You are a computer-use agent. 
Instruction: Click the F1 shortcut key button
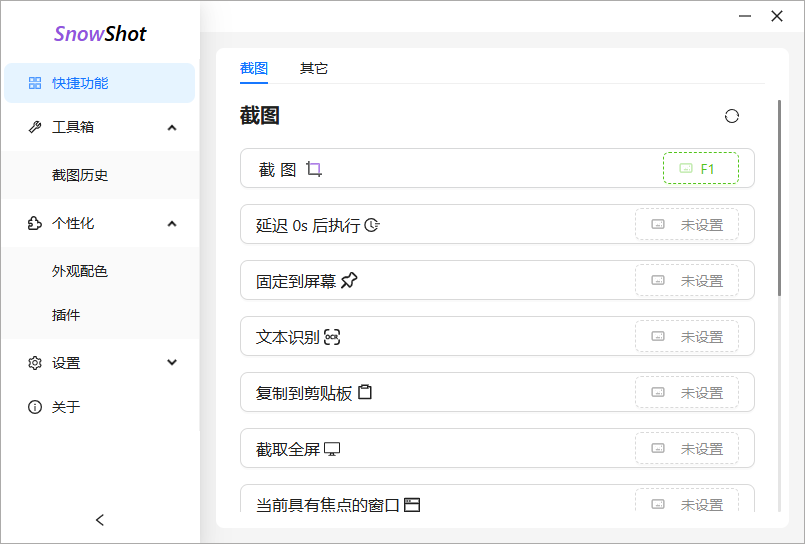pyautogui.click(x=700, y=168)
